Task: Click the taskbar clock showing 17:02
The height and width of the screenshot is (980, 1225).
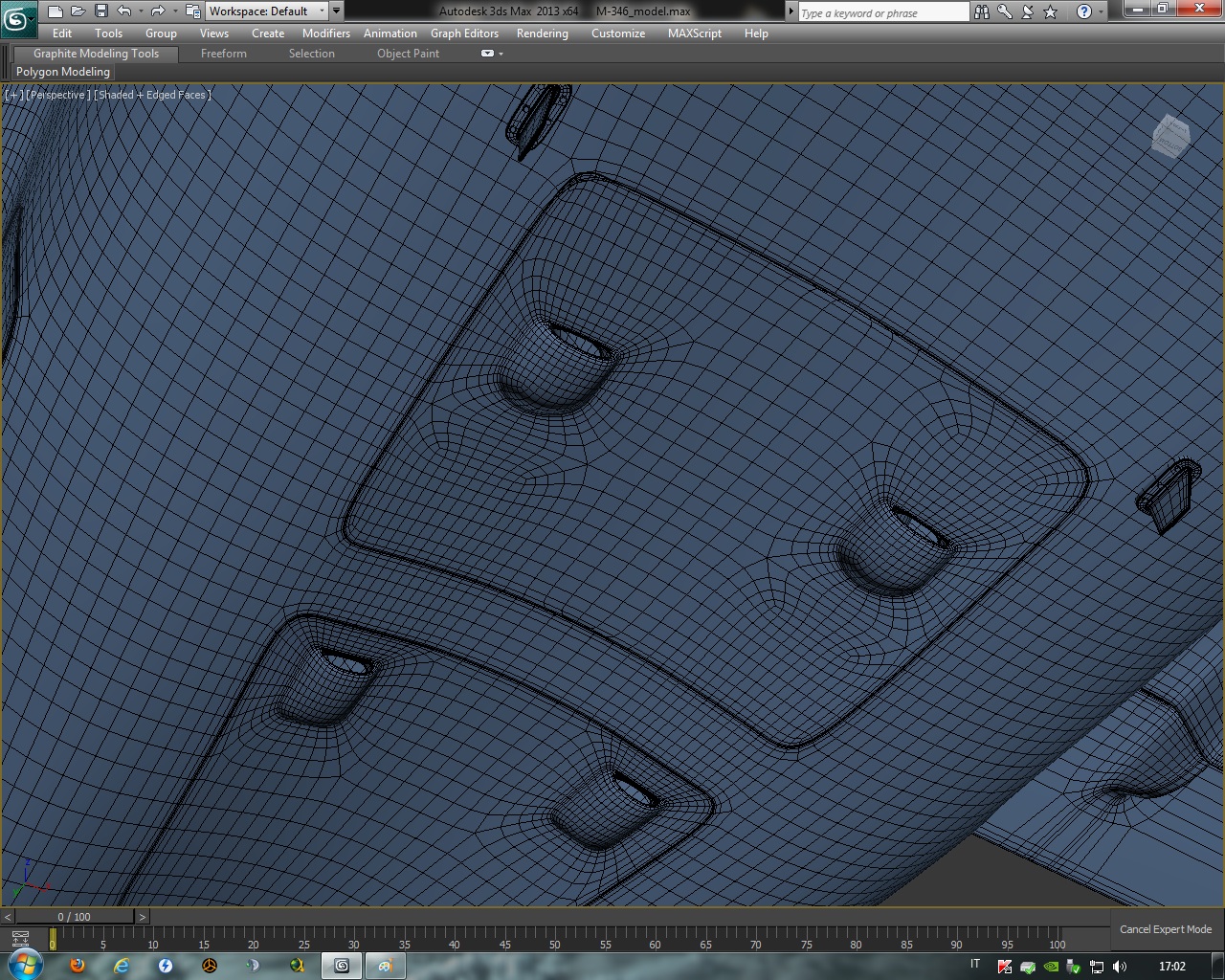Action: 1171,967
